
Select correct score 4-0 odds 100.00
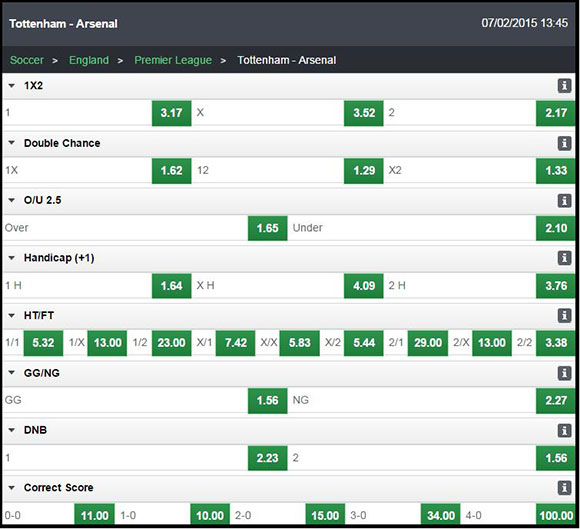[556, 514]
